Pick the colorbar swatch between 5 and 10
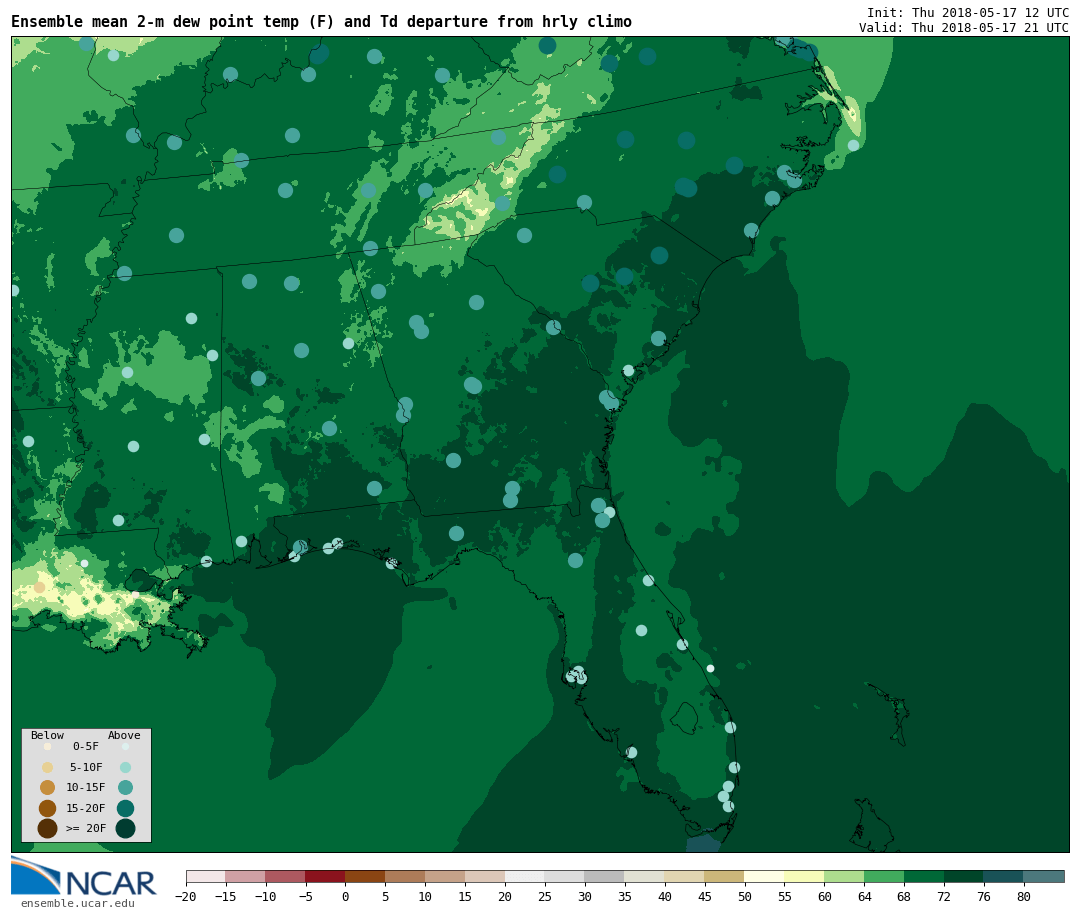This screenshot has height=915, width=1080. 406,876
